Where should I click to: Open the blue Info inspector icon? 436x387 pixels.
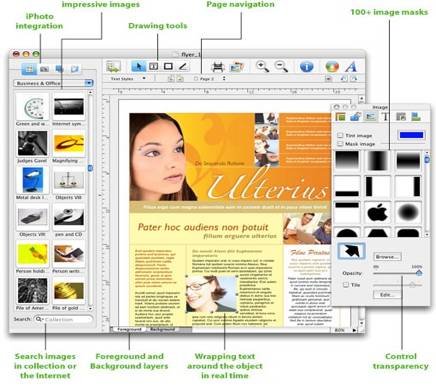point(306,67)
